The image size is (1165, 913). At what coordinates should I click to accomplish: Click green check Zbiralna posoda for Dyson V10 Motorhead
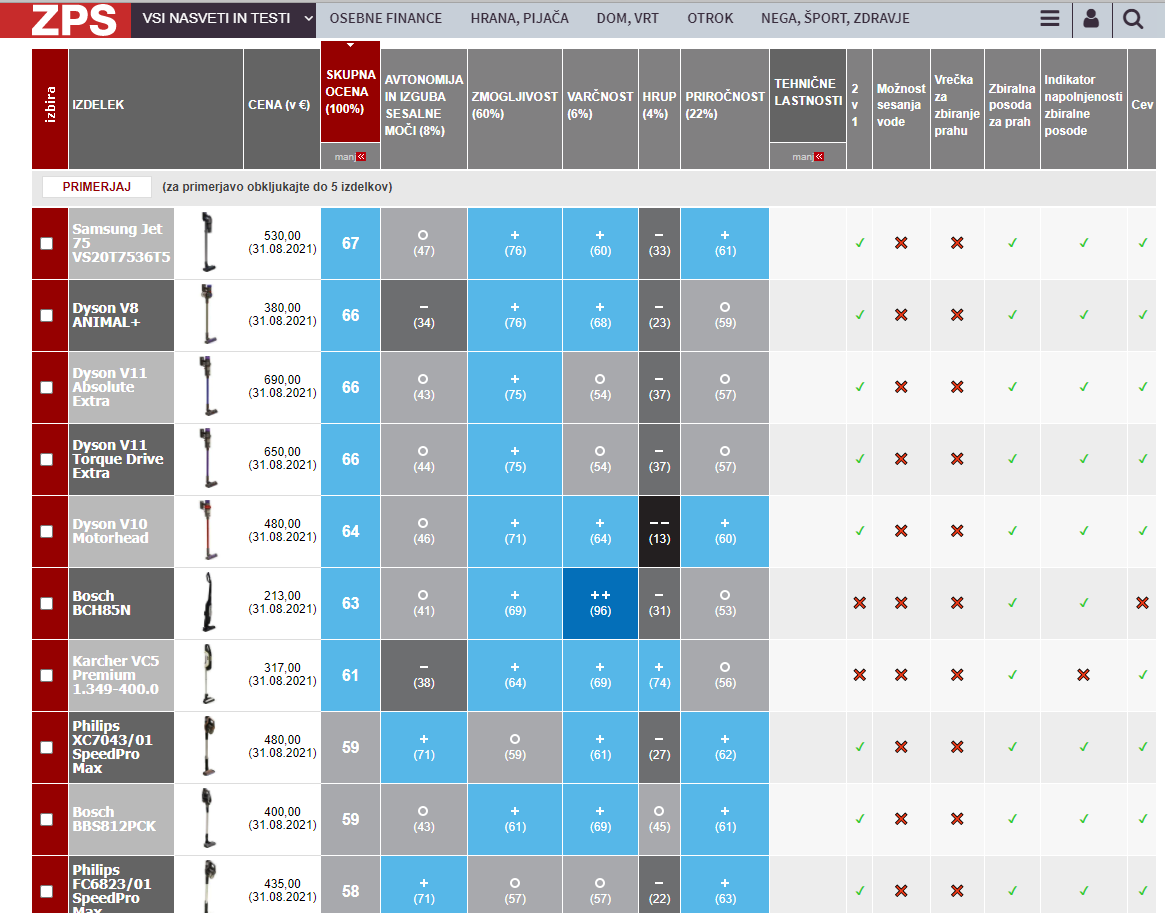[1012, 531]
